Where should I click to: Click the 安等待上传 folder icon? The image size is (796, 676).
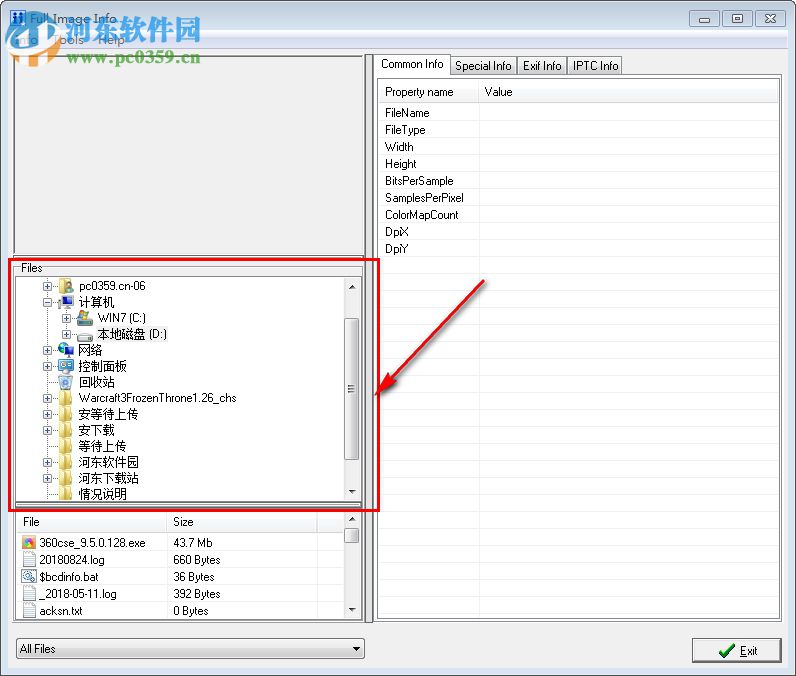tap(65, 414)
